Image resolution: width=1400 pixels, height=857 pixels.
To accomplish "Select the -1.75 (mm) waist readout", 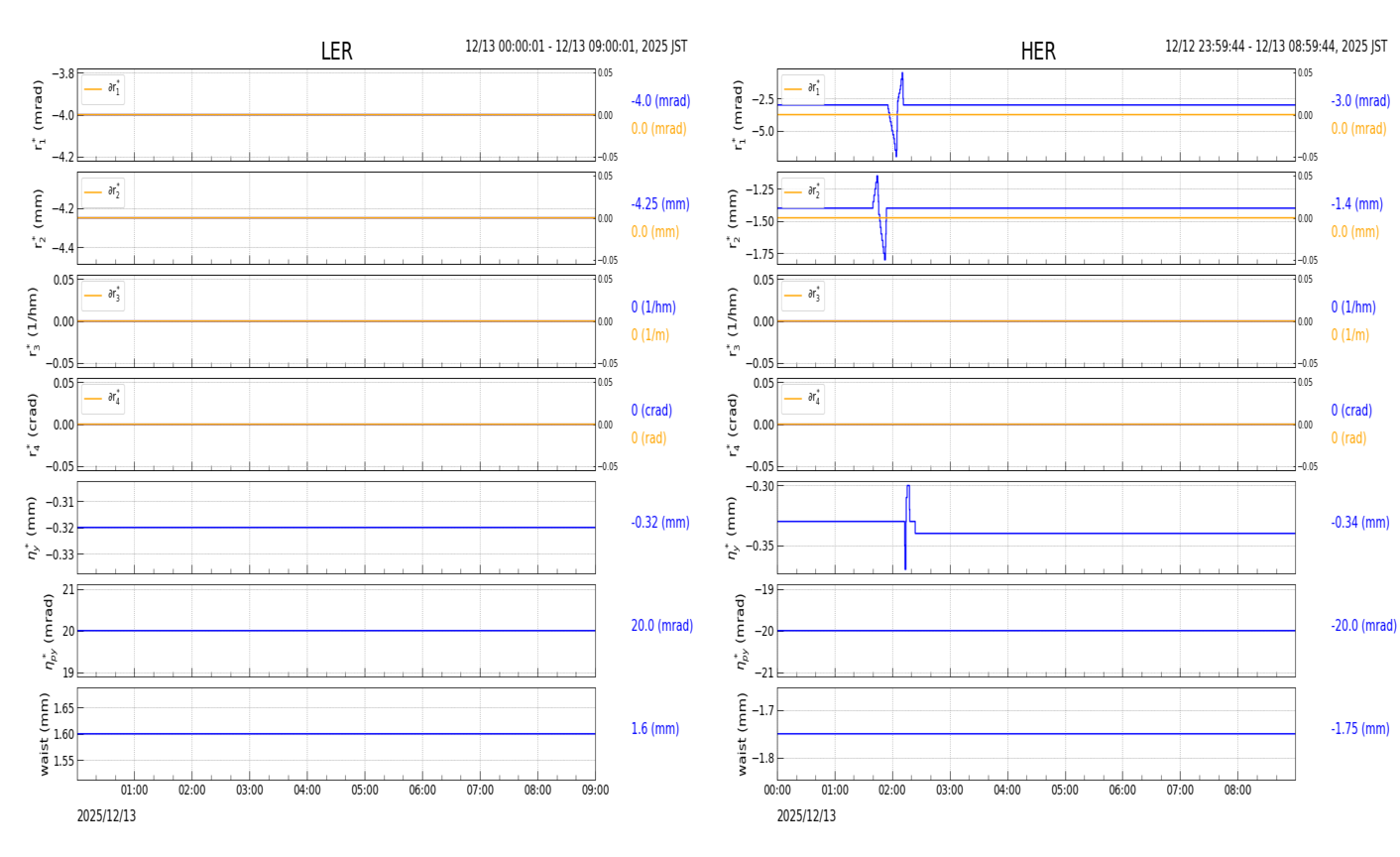I will 1360,729.
